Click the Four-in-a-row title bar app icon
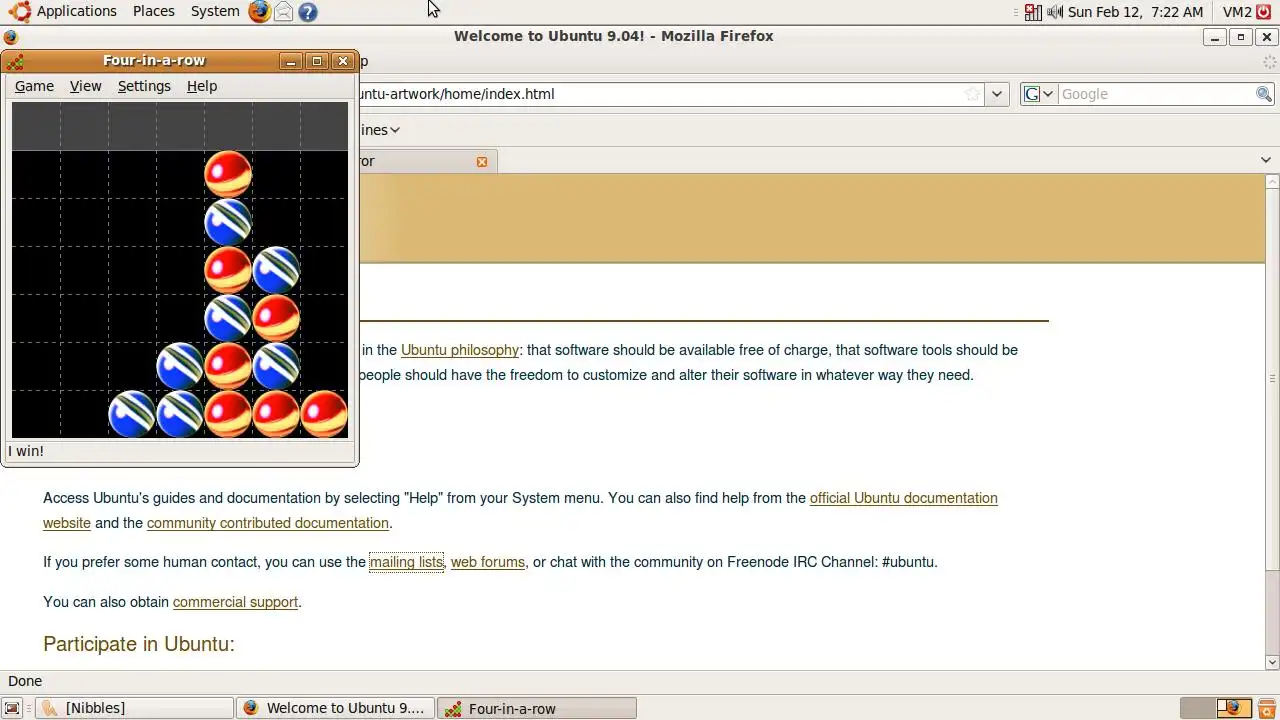This screenshot has width=1280, height=720. [14, 61]
